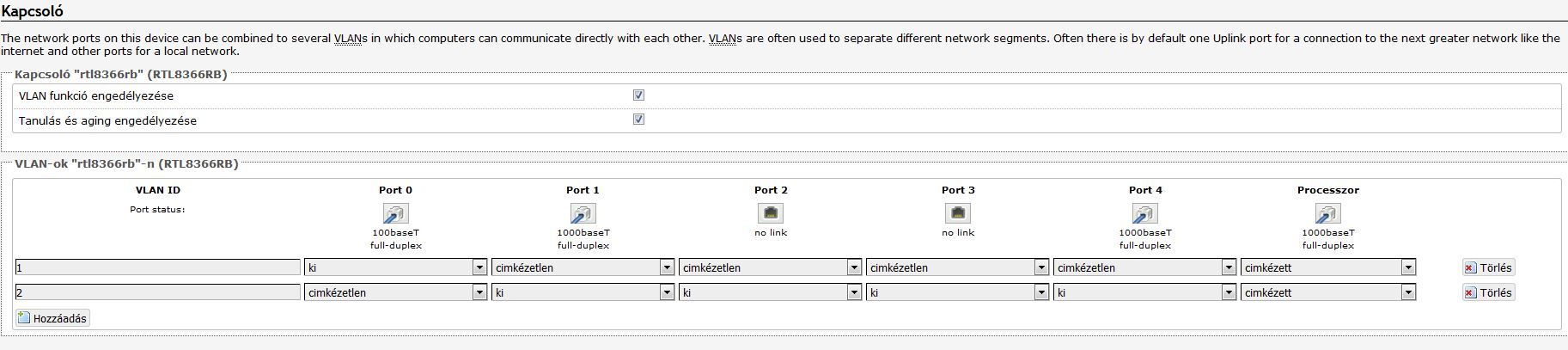1568x350 pixels.
Task: Click the Port 3 no link icon
Action: pos(958,212)
